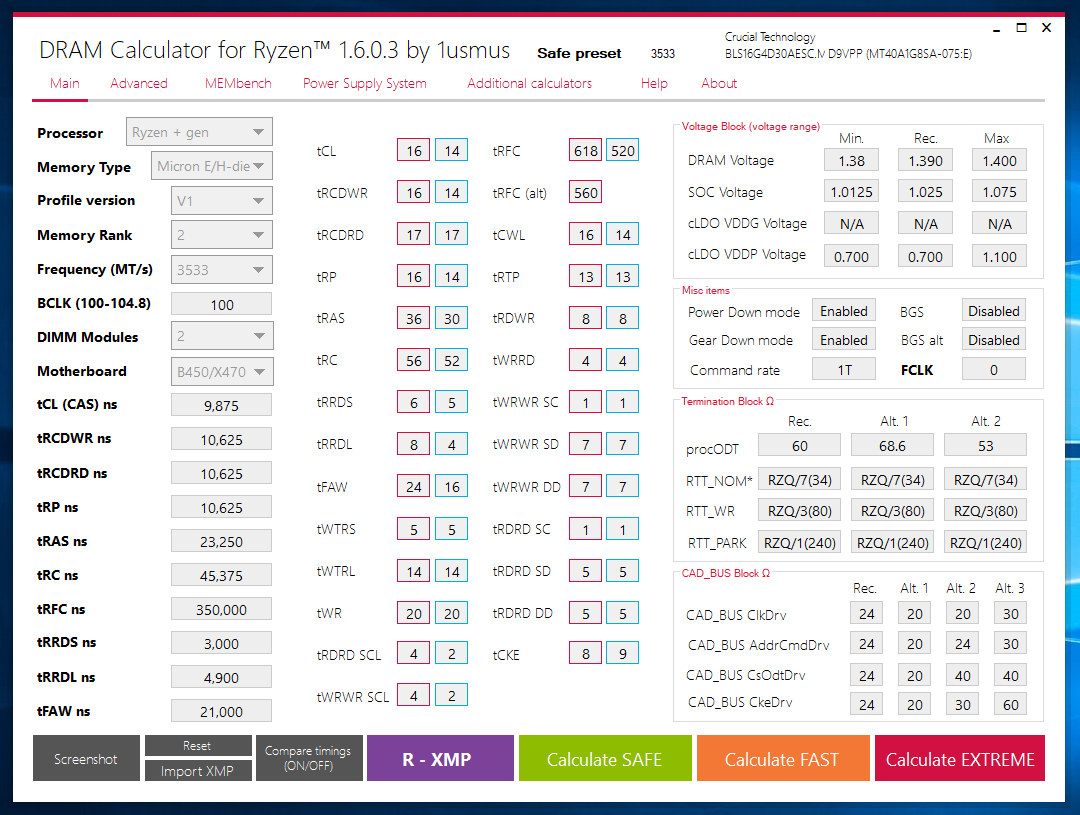Click the Import XMP button
Image resolution: width=1080 pixels, height=815 pixels.
tap(198, 770)
